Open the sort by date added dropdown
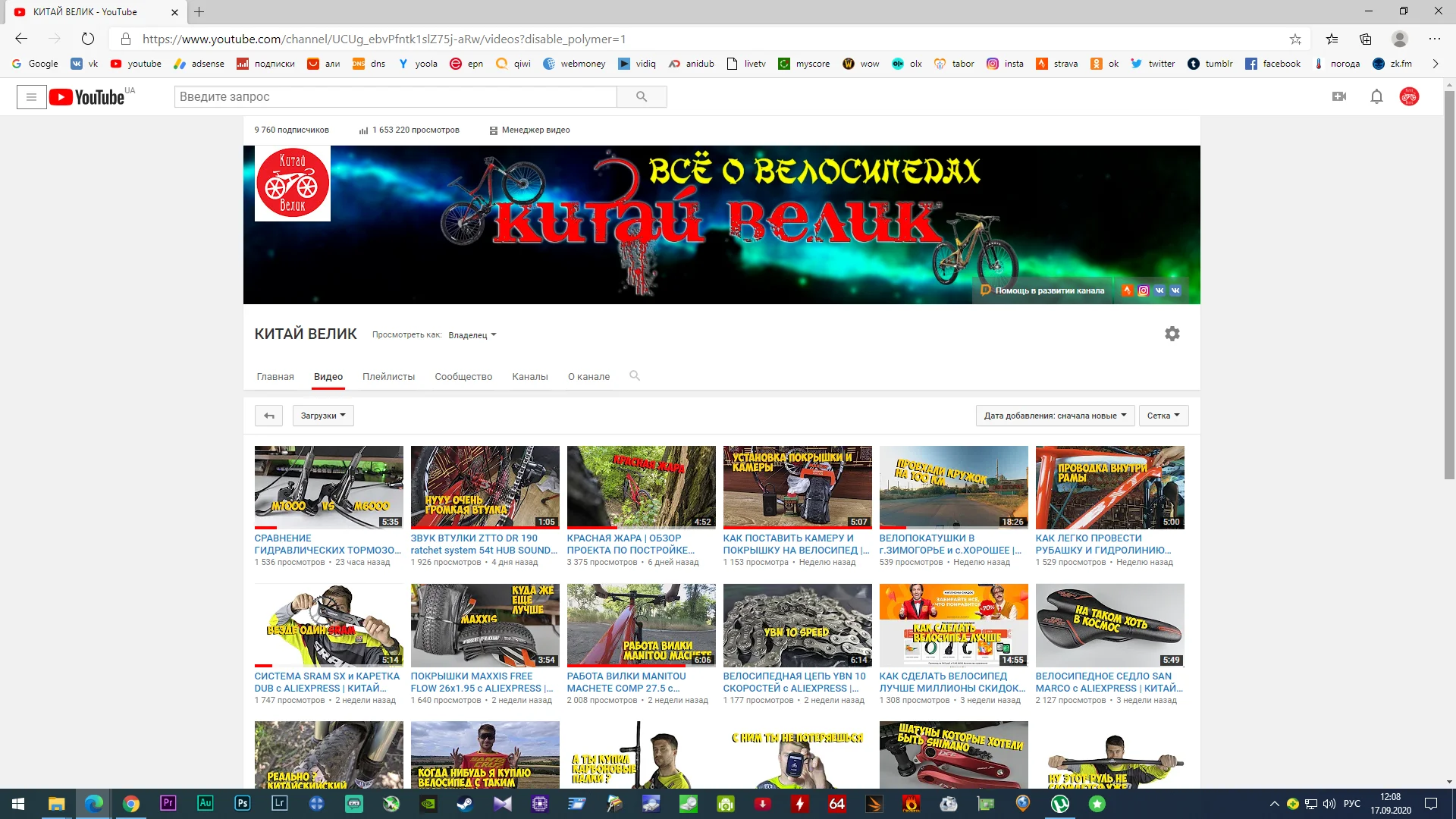The height and width of the screenshot is (819, 1456). (x=1055, y=416)
